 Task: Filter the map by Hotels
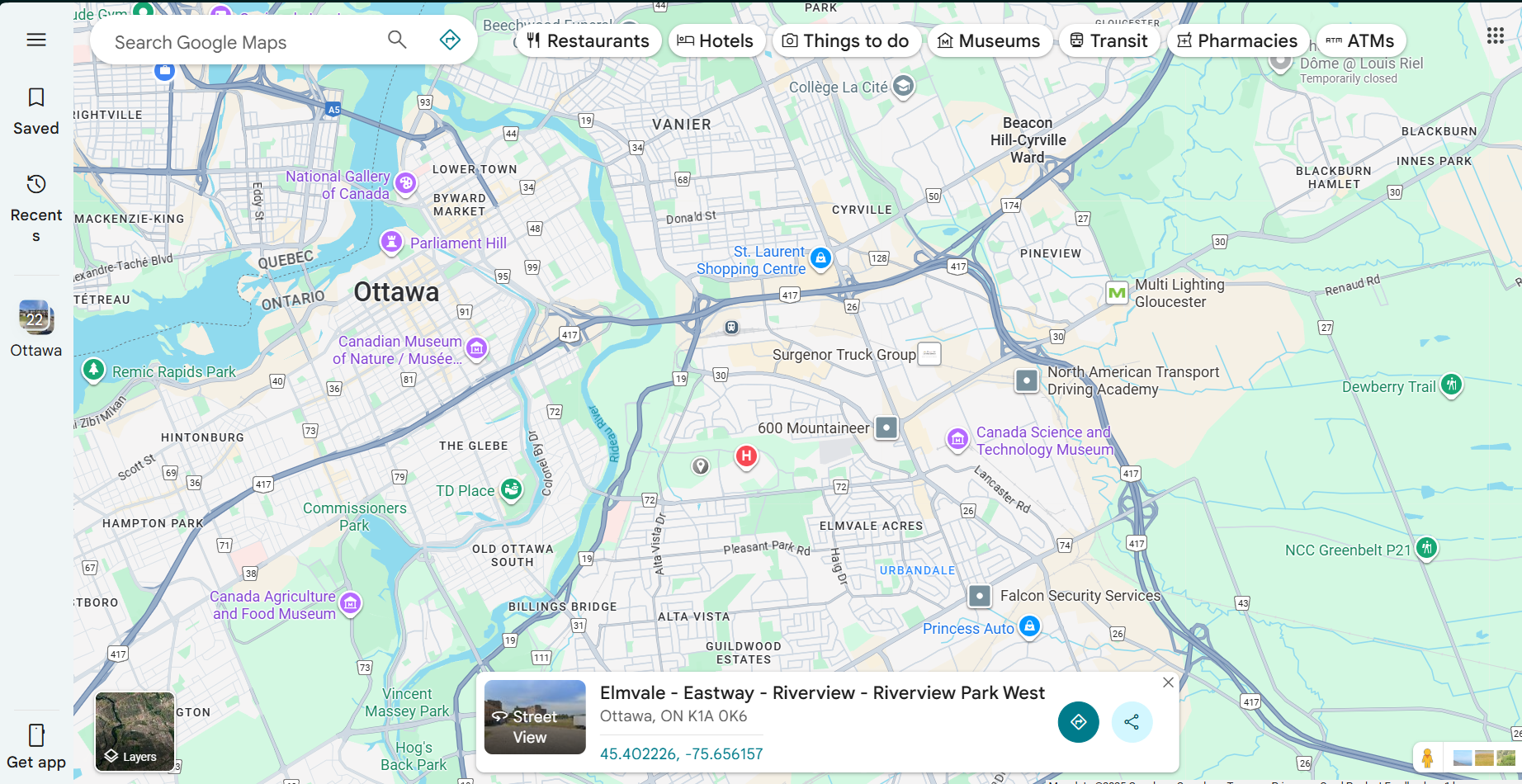tap(715, 40)
